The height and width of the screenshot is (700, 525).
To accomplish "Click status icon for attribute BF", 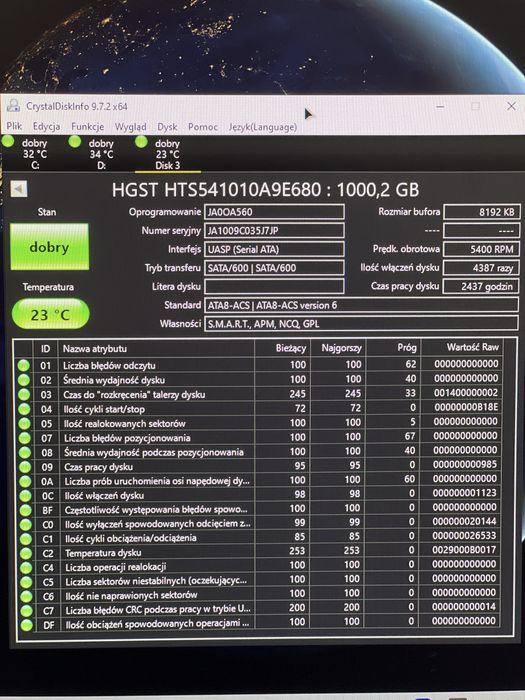I will tap(25, 510).
